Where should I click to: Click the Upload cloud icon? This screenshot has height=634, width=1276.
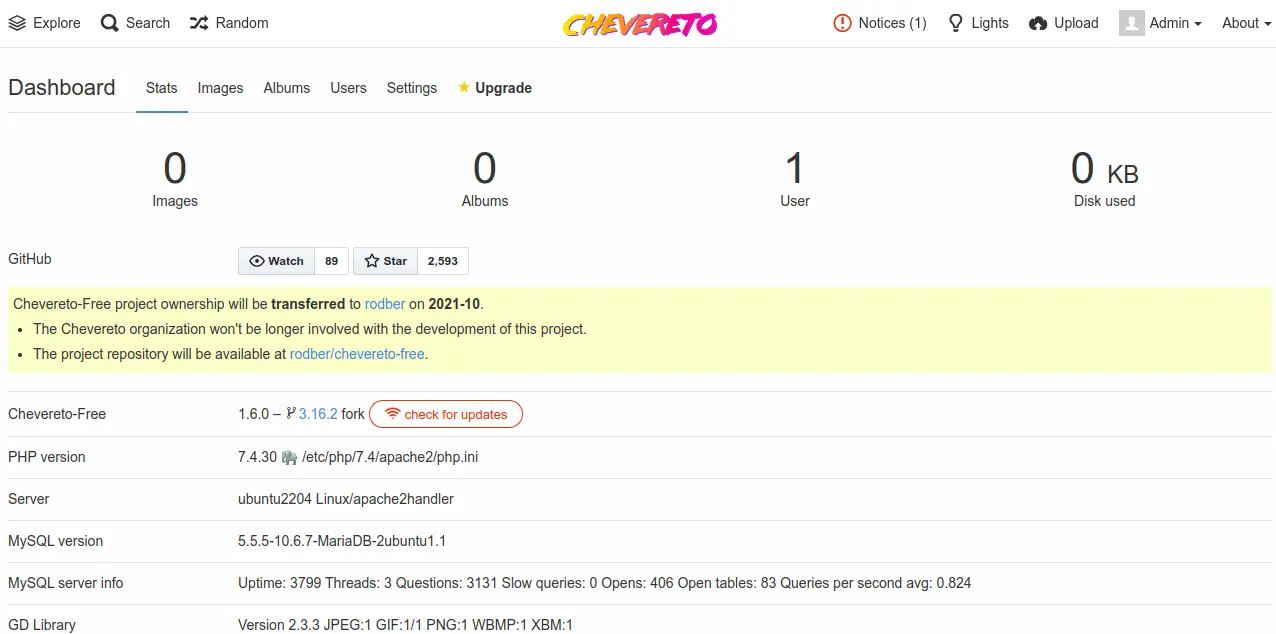pos(1038,23)
